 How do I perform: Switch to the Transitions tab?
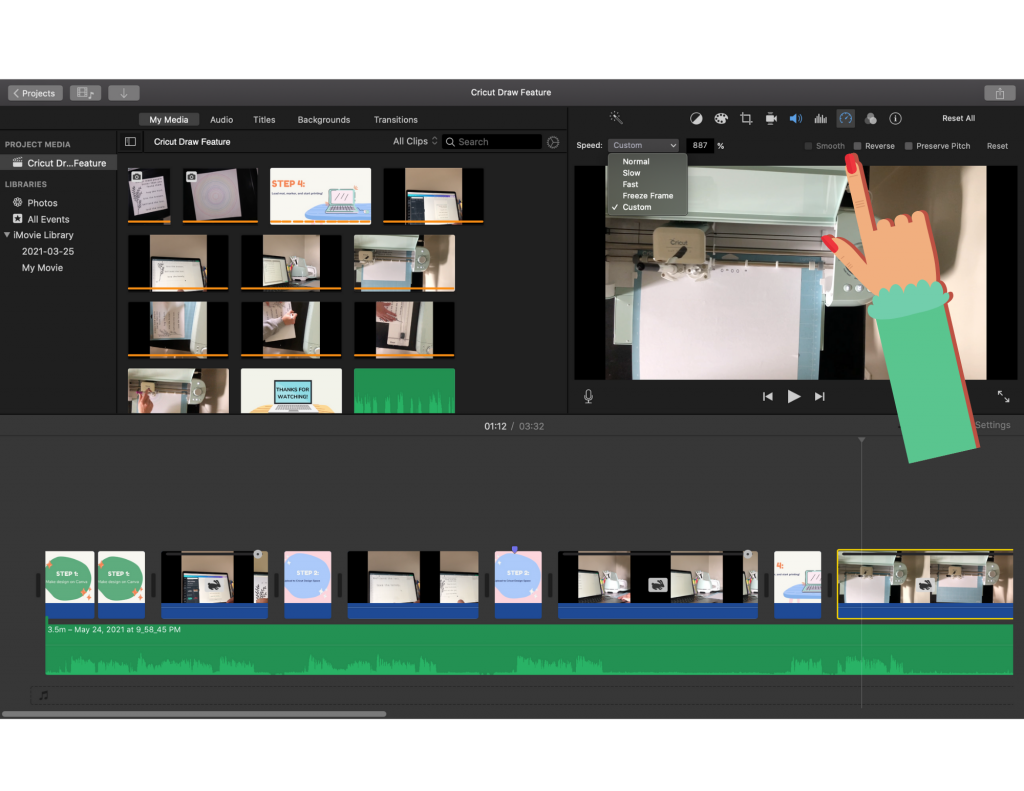point(395,120)
